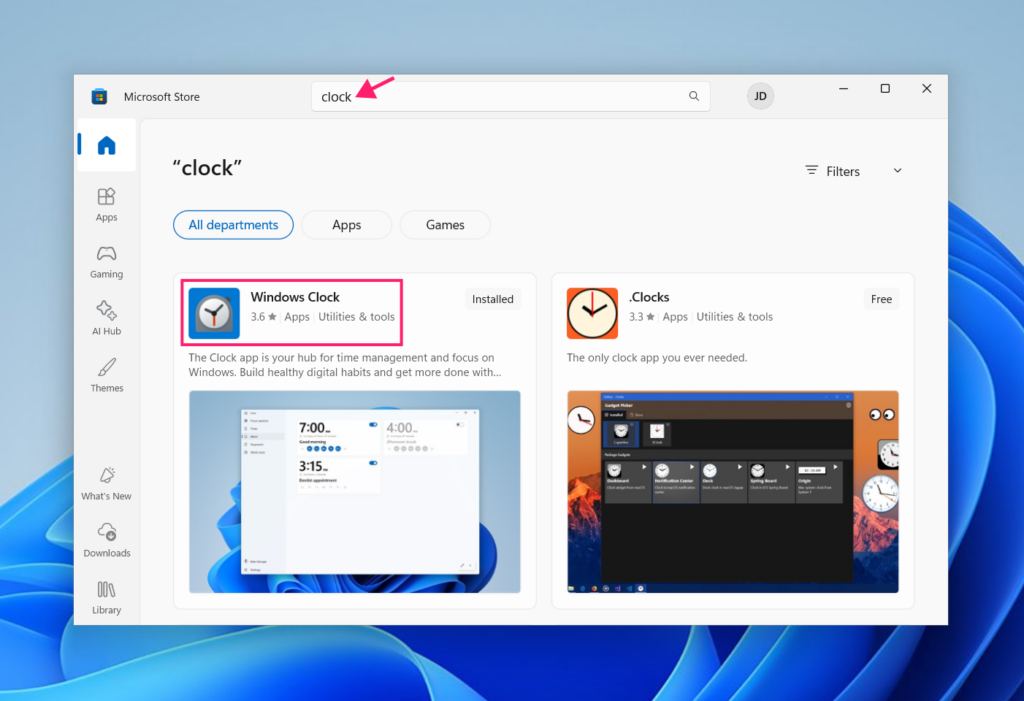The height and width of the screenshot is (701, 1024).
Task: Open the AI Hub section
Action: click(x=106, y=319)
